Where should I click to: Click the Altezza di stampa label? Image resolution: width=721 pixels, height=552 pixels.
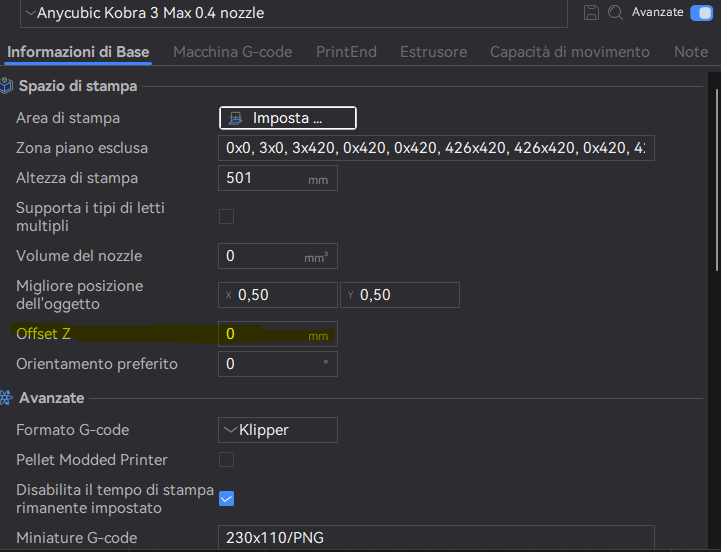pos(77,178)
